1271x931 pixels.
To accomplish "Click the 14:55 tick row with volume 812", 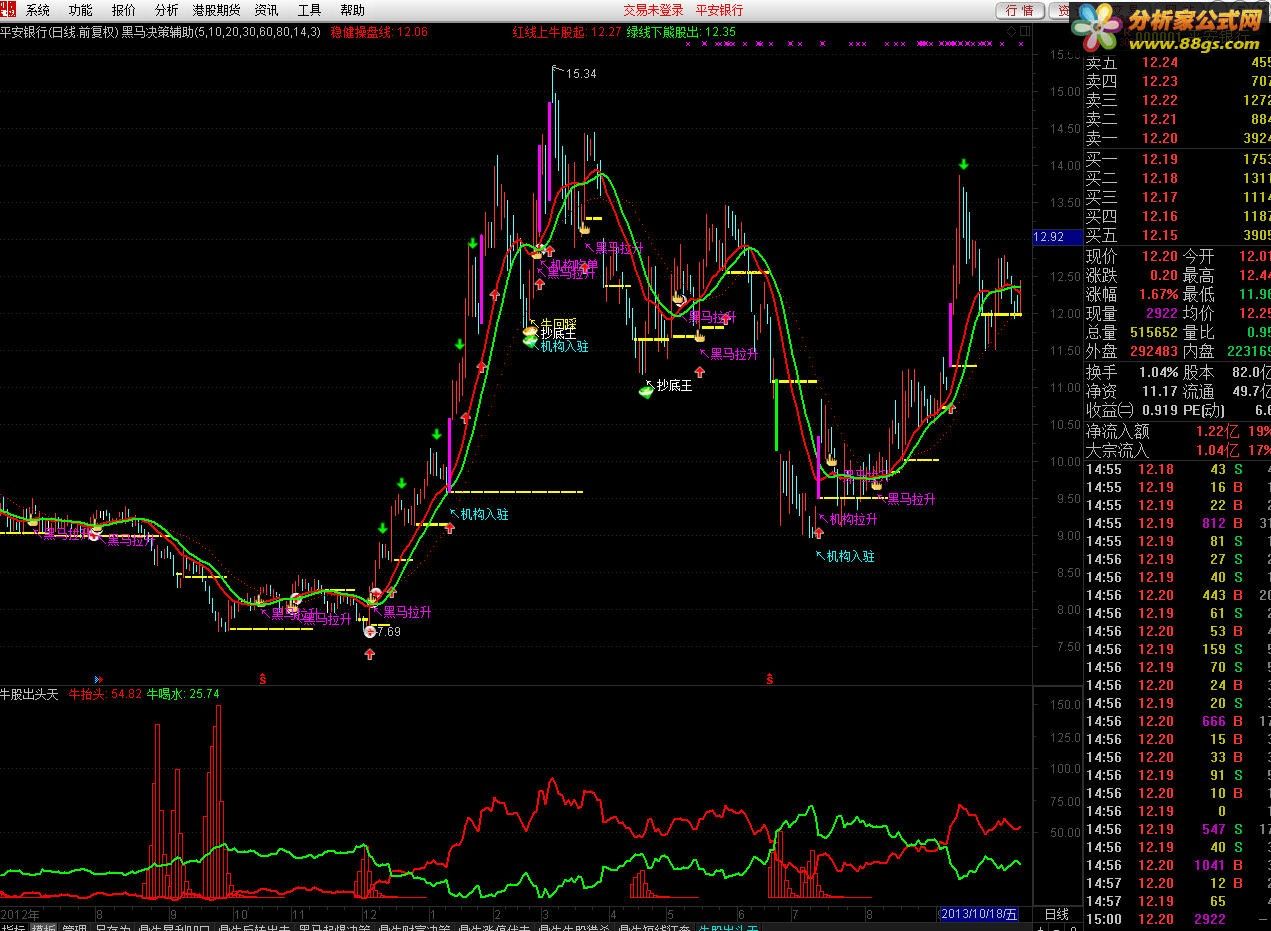I will pos(1178,523).
